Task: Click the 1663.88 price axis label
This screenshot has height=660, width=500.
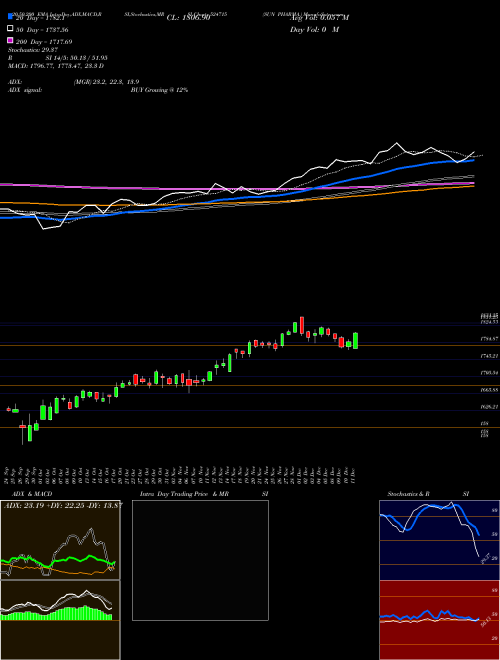Action: click(x=490, y=390)
